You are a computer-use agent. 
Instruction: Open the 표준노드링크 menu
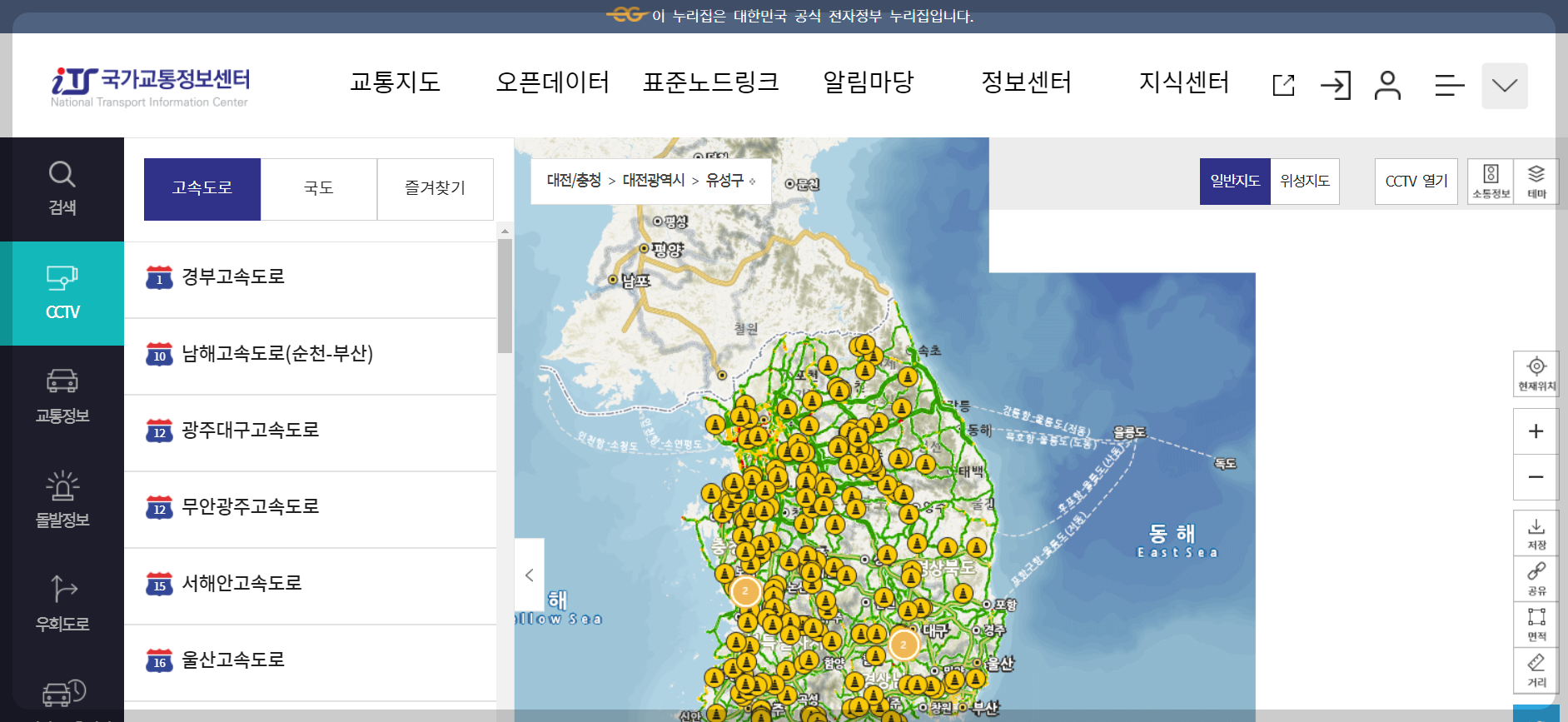[710, 82]
